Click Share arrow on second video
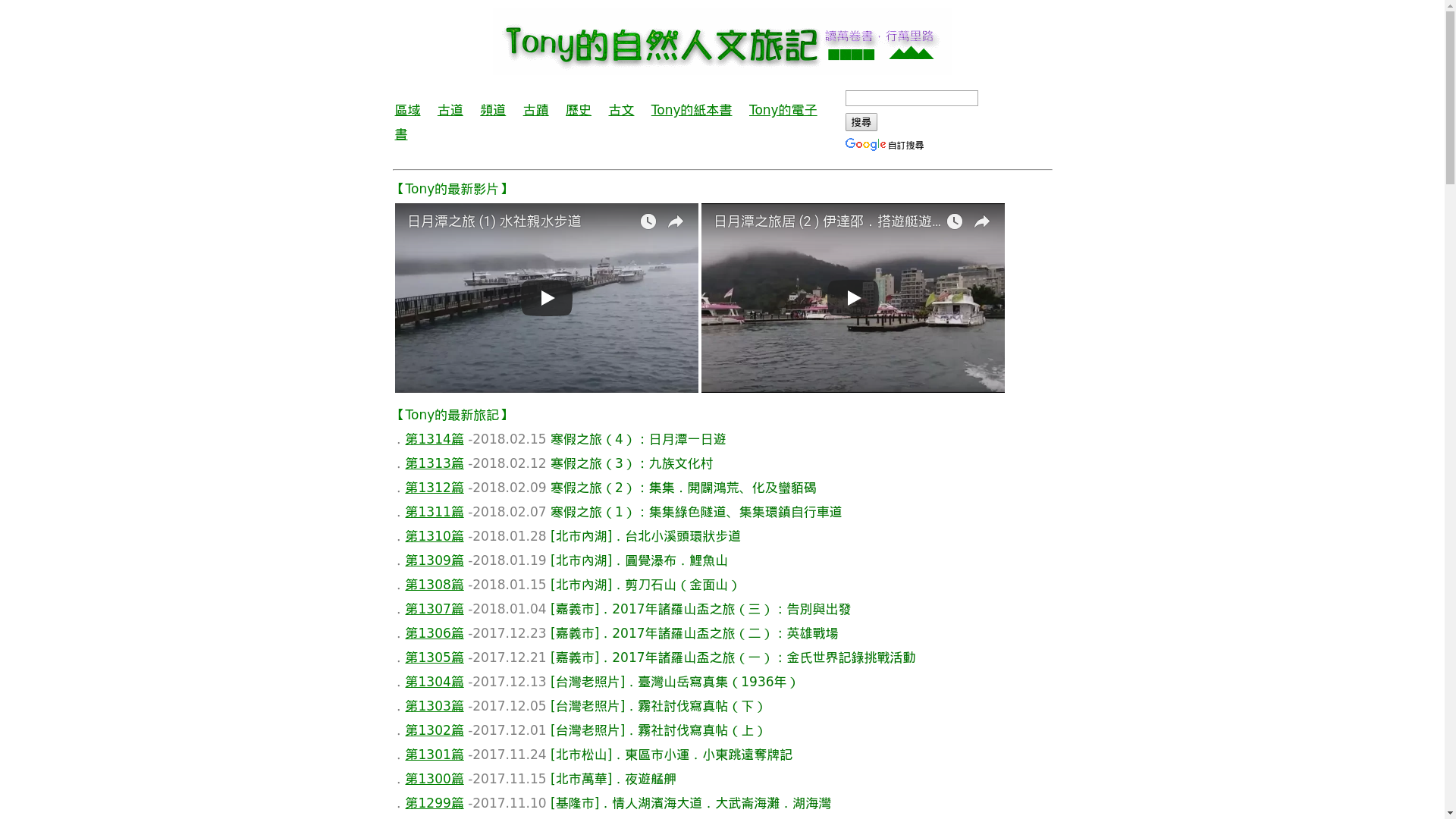This screenshot has width=1456, height=819. (x=981, y=221)
